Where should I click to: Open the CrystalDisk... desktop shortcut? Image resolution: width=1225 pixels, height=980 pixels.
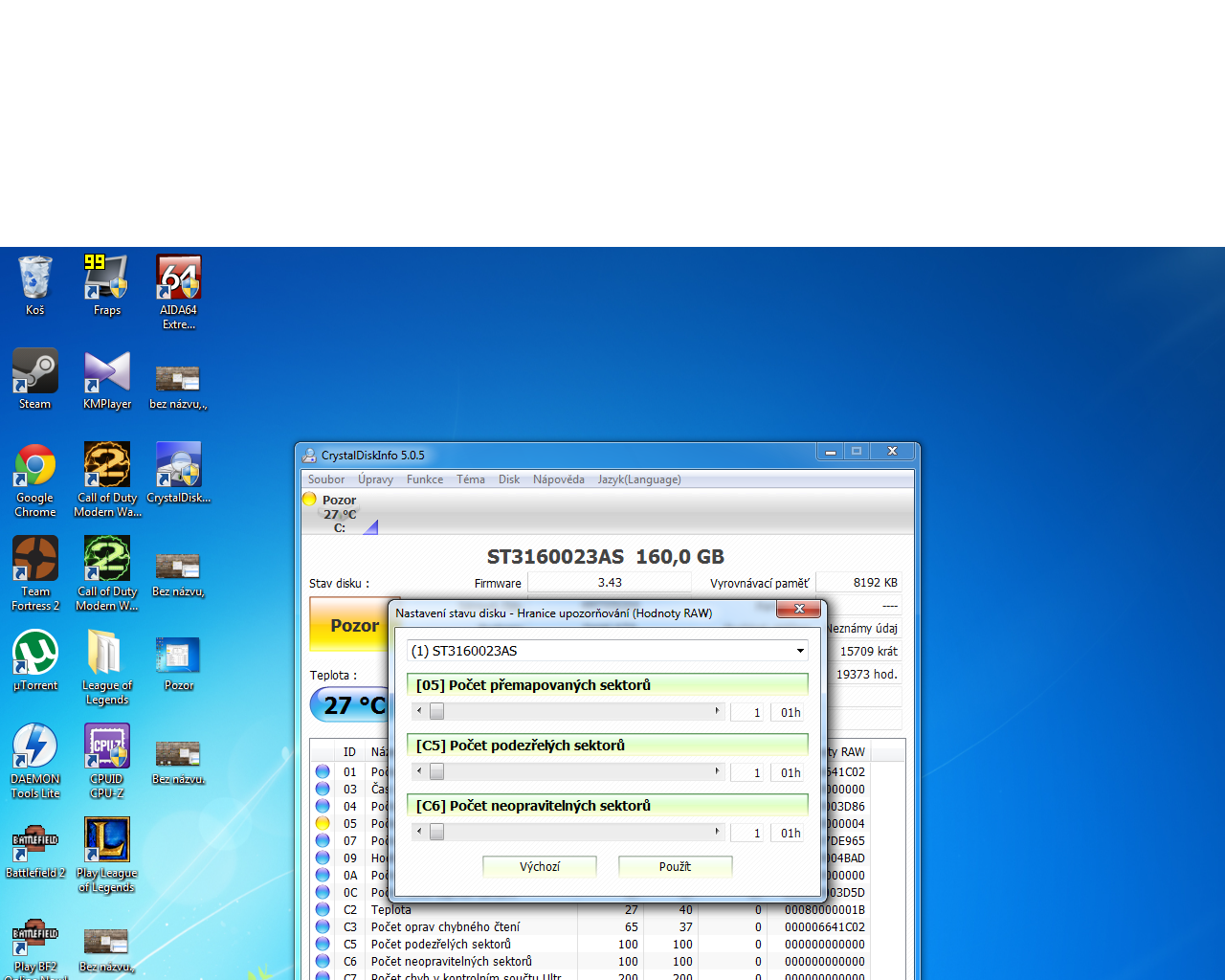click(179, 473)
